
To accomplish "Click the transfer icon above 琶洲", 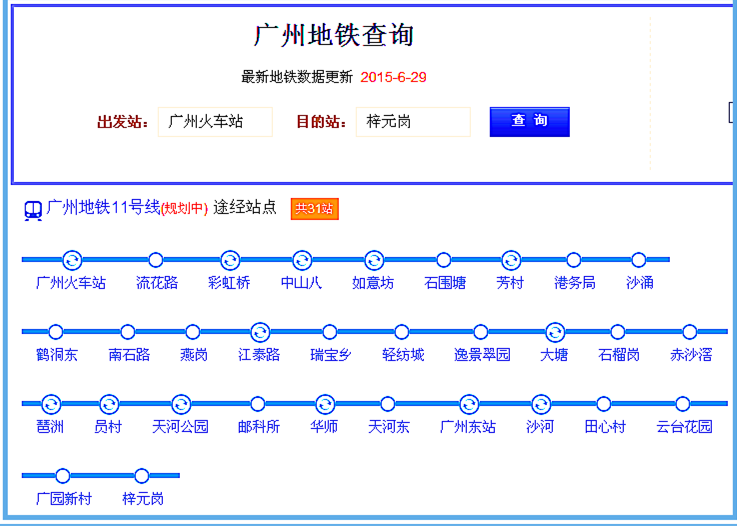I will coord(51,404).
